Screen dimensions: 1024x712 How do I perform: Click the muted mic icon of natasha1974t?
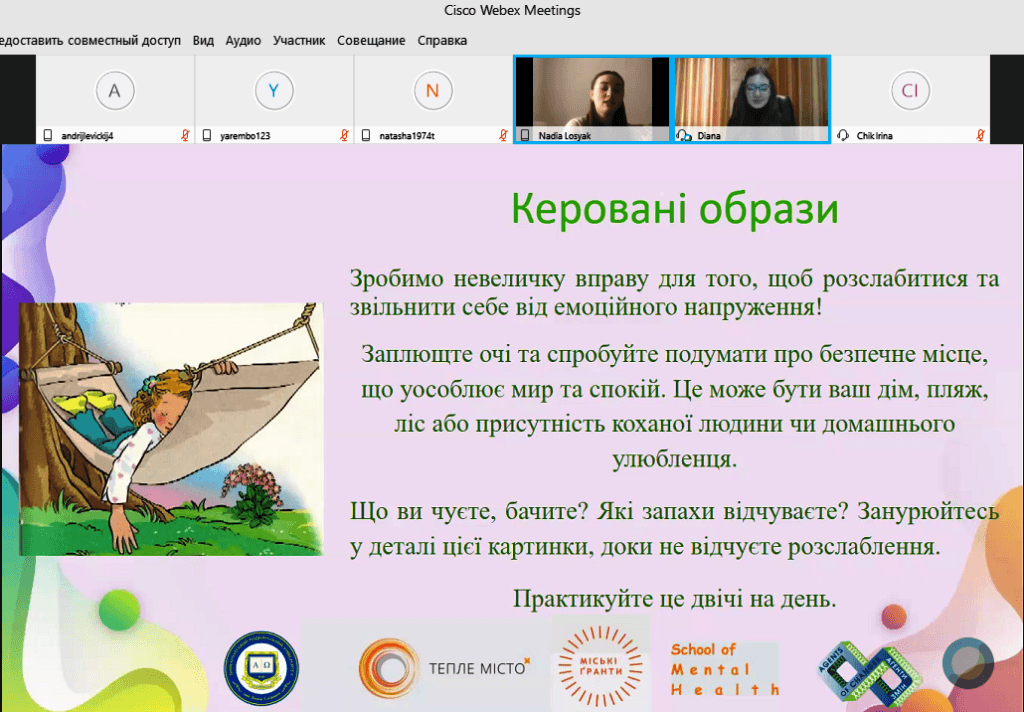(503, 135)
